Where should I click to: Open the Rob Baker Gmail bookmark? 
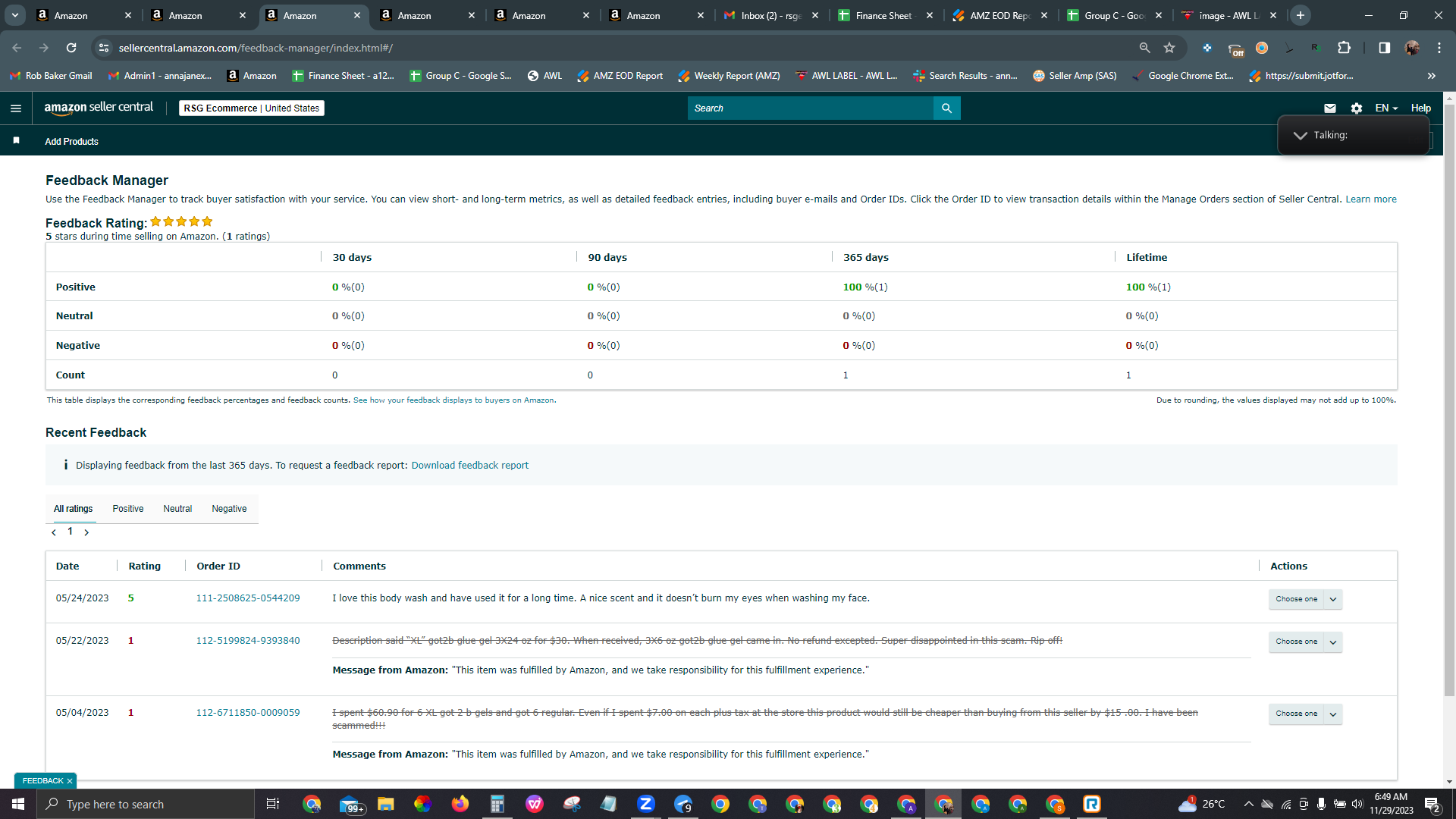click(x=51, y=76)
